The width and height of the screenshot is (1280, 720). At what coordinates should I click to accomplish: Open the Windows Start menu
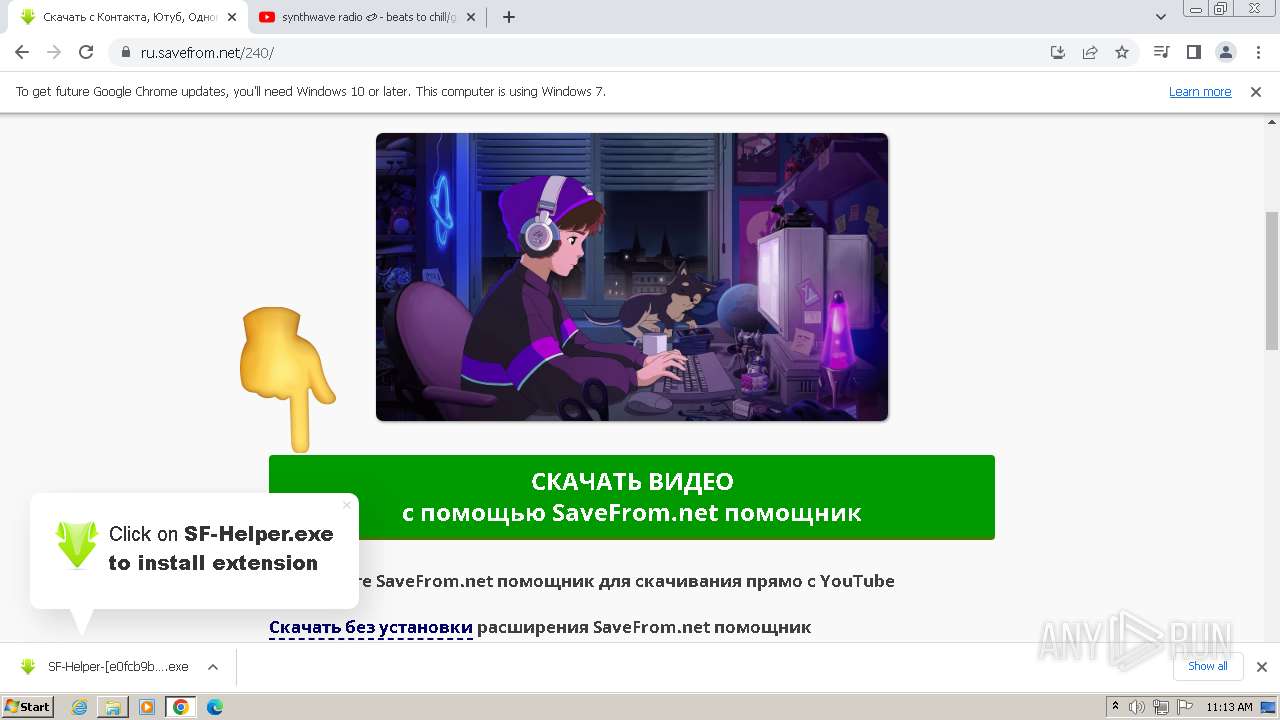27,706
